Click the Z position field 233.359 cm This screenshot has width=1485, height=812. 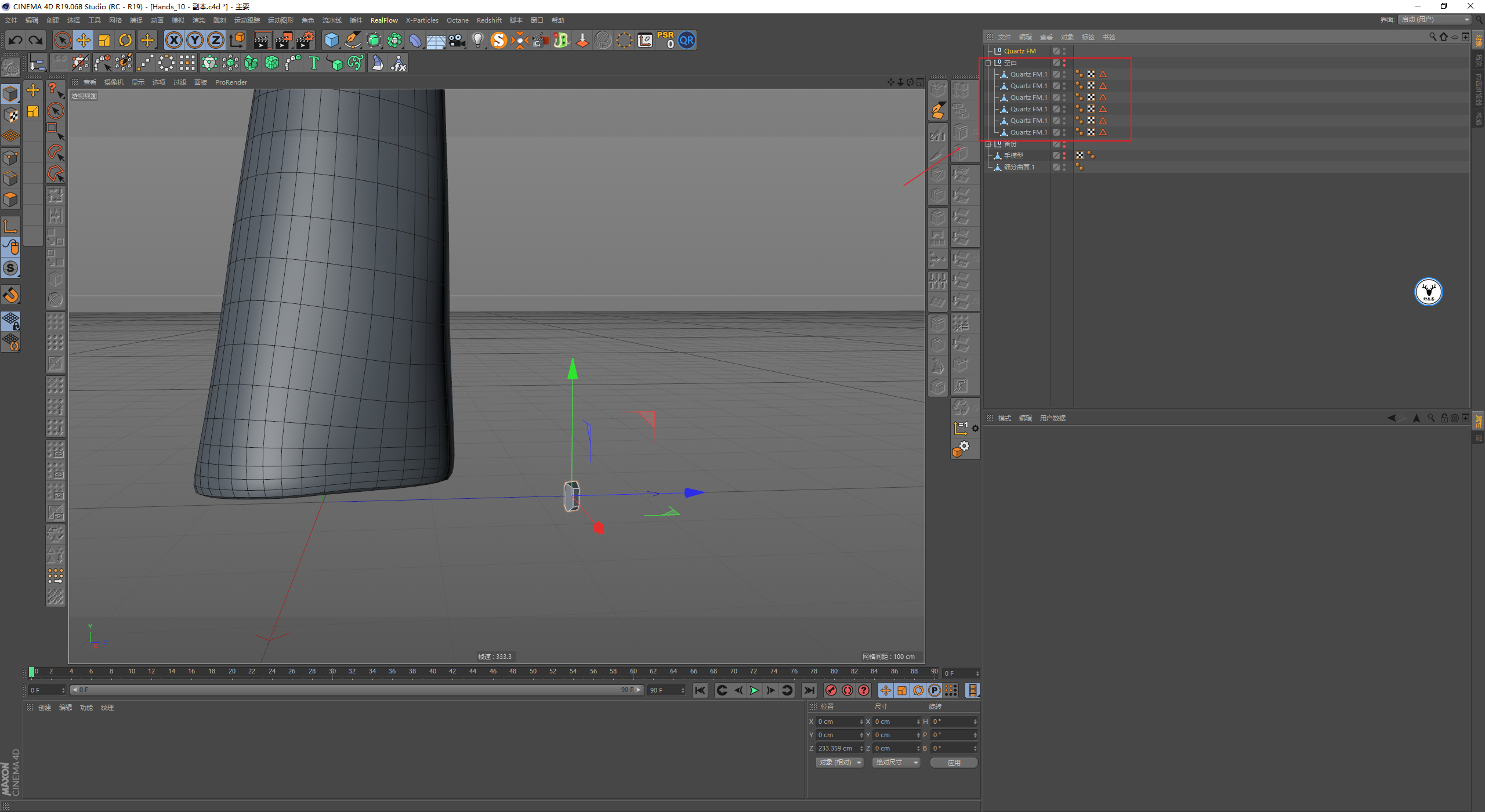(836, 748)
